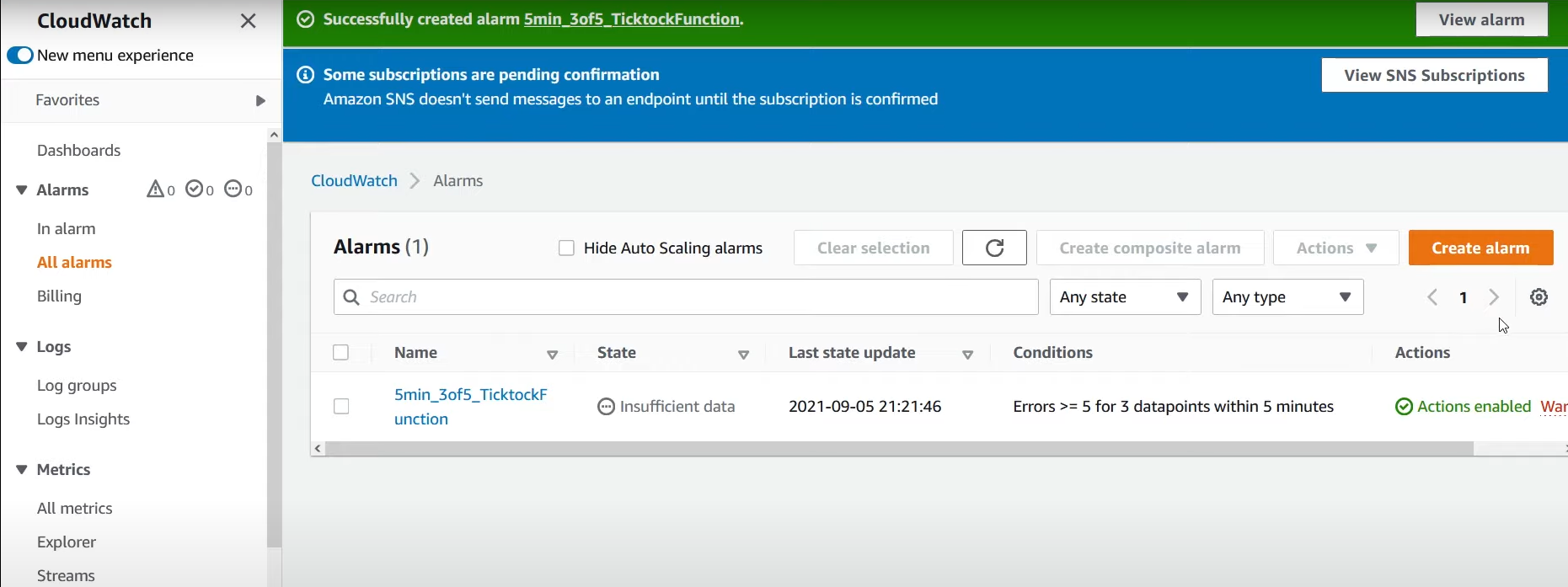Open Explorer under Metrics
The width and height of the screenshot is (1568, 587).
pos(67,542)
